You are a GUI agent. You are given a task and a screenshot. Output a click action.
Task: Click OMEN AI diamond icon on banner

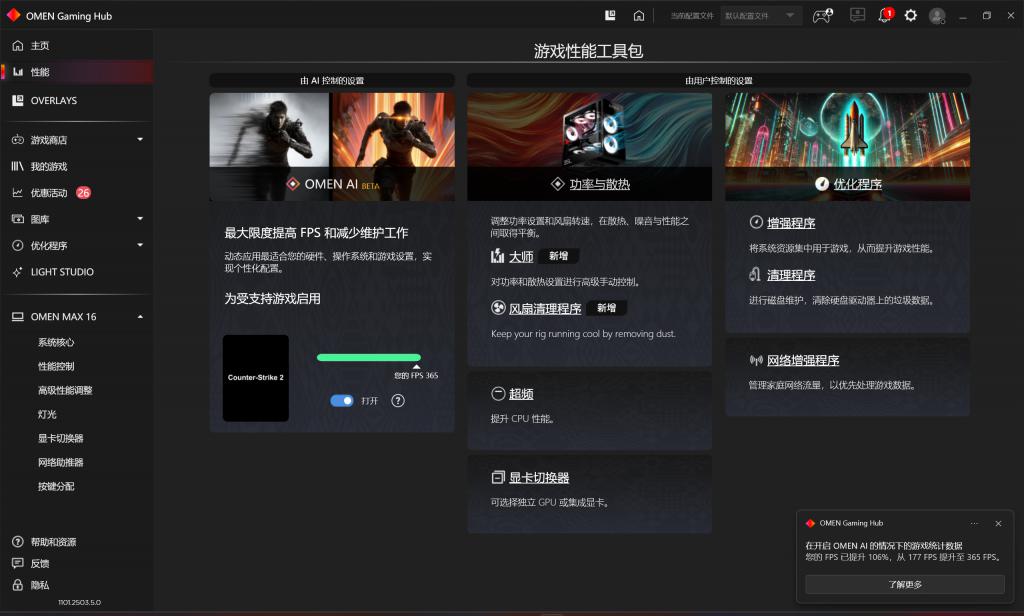(x=293, y=184)
